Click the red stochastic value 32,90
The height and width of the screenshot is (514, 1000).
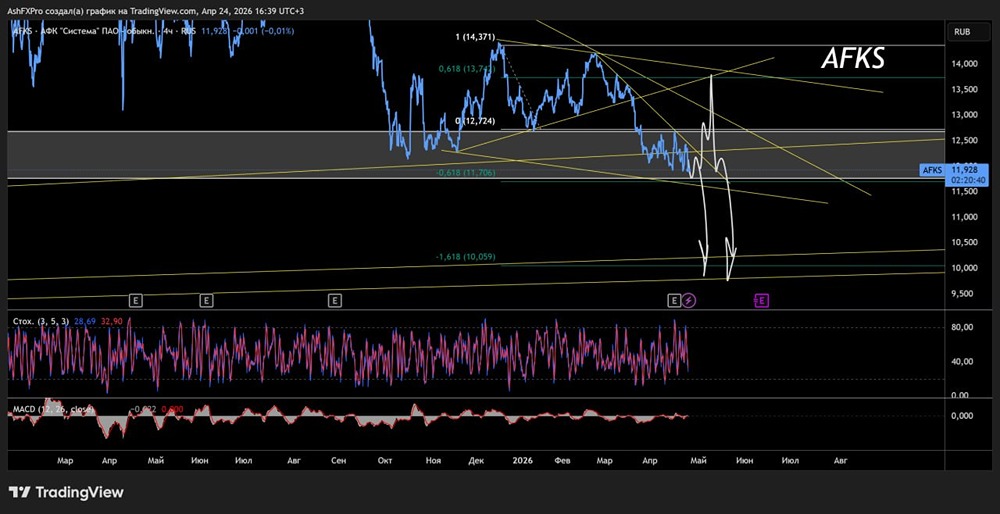coord(112,321)
